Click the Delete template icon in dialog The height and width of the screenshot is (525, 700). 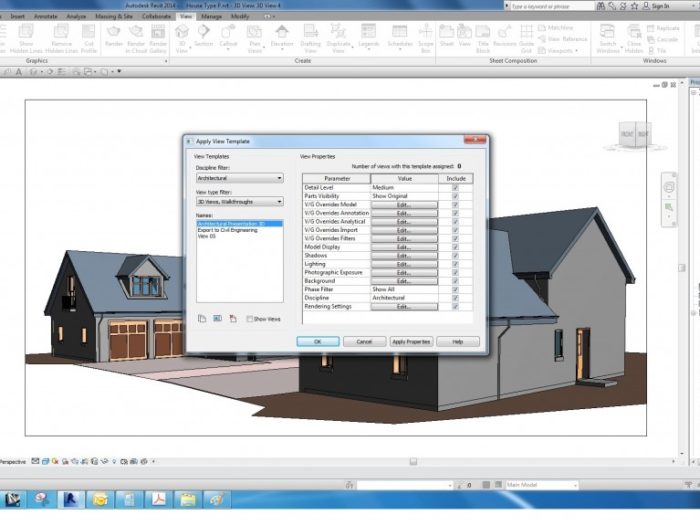pos(233,318)
